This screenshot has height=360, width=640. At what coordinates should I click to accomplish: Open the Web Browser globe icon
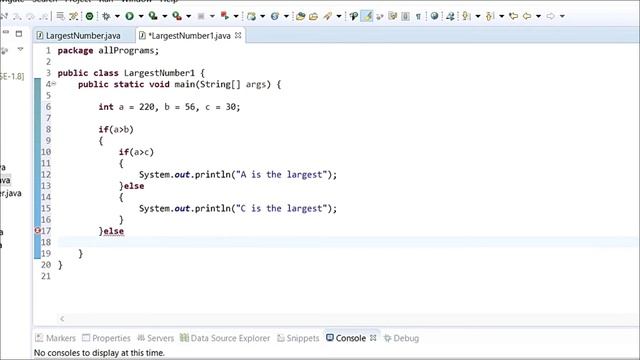point(435,16)
